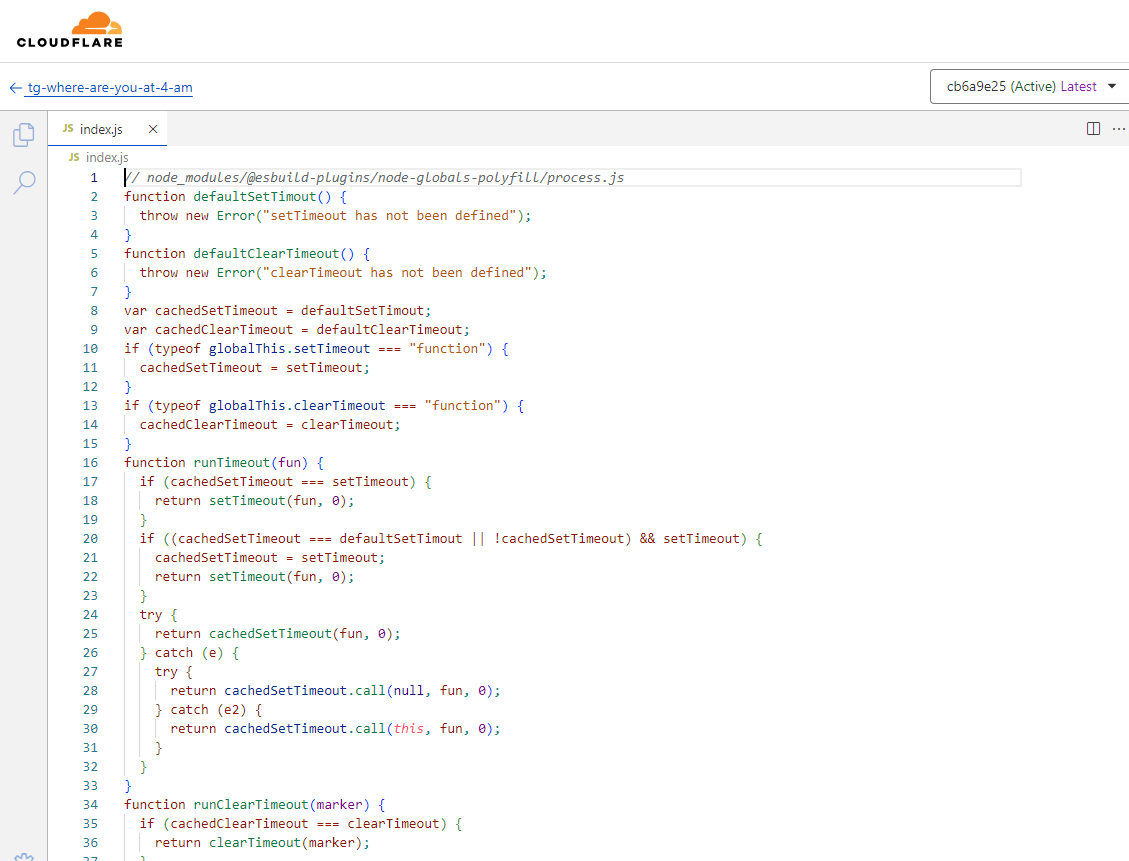The width and height of the screenshot is (1129, 861).
Task: Split the editor to the right
Action: tap(1093, 129)
